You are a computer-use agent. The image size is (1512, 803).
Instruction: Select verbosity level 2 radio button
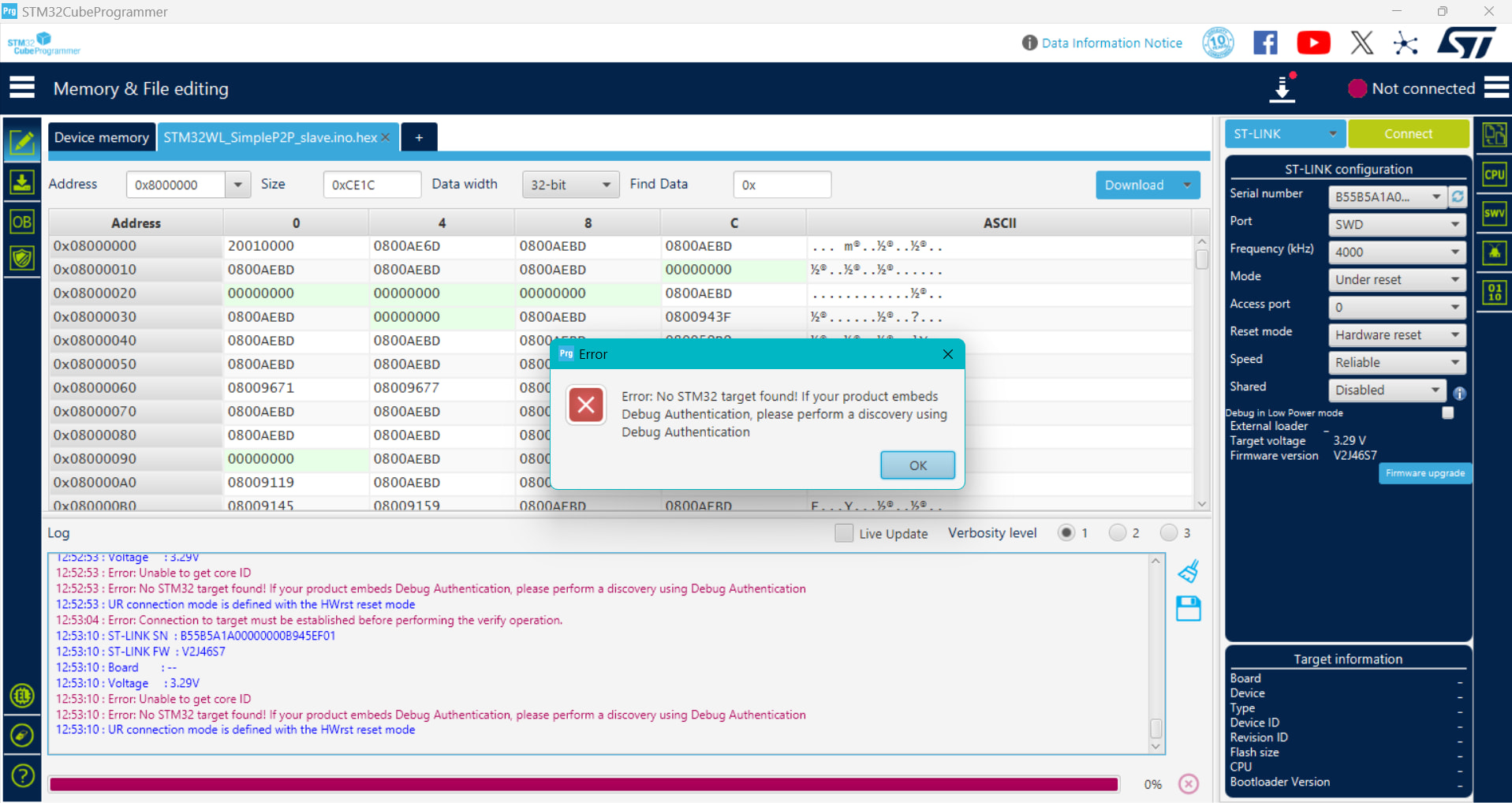click(1117, 533)
